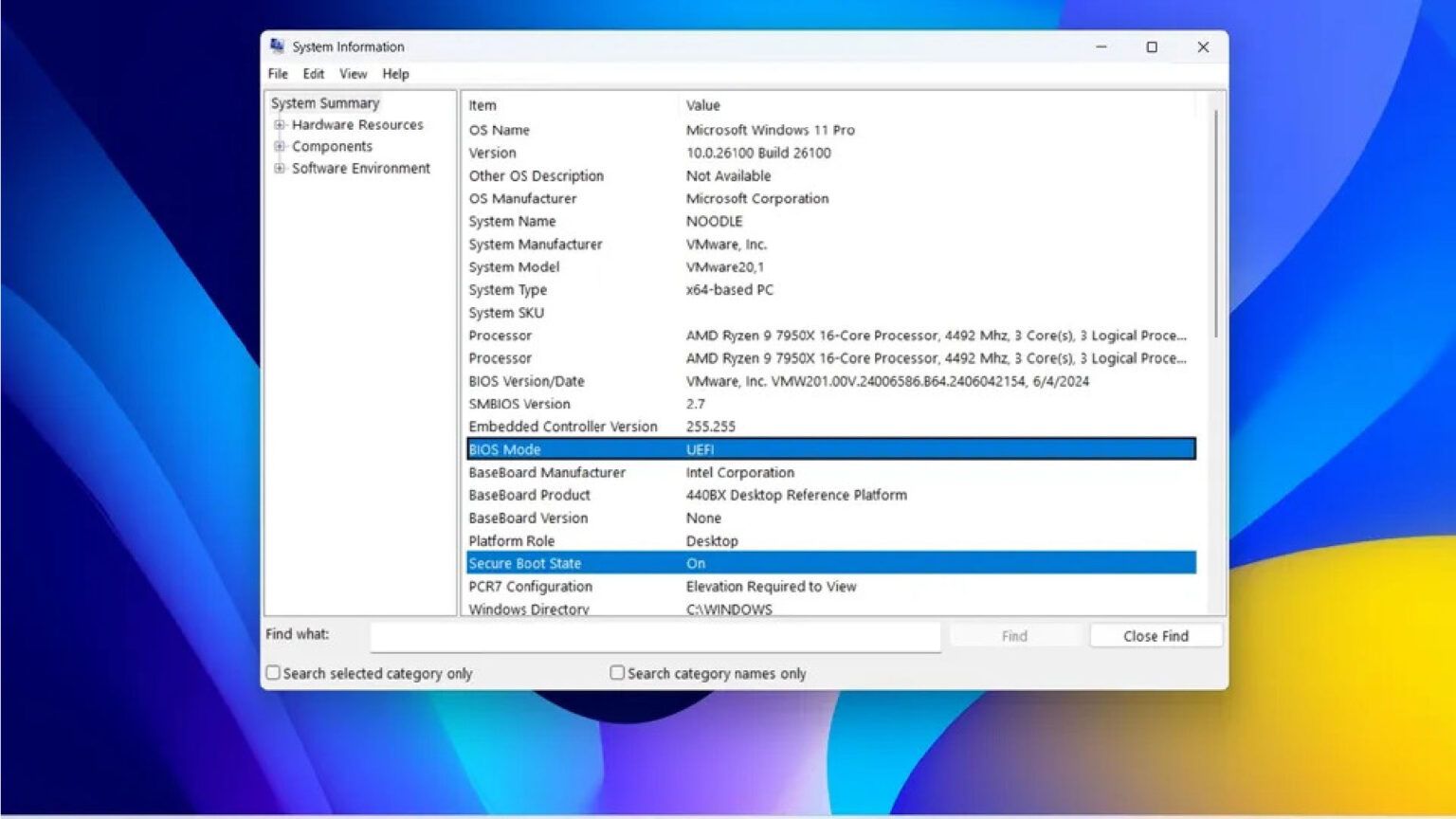This screenshot has height=819, width=1456.
Task: Click the Find button
Action: 1014,635
